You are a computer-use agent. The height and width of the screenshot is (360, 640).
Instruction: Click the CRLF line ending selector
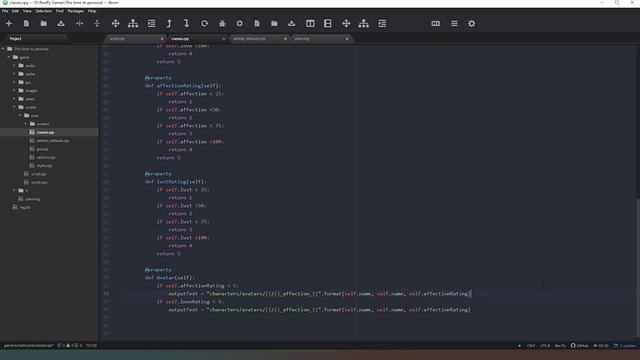531,346
